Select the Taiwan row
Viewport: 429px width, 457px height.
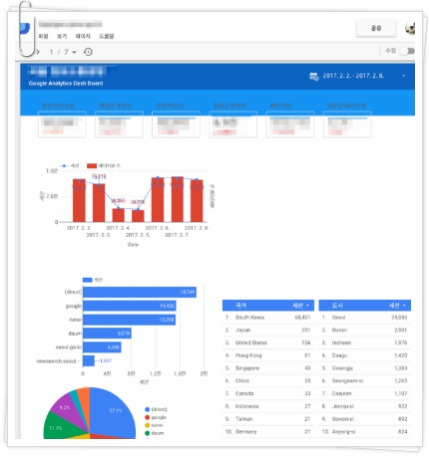(x=268, y=419)
